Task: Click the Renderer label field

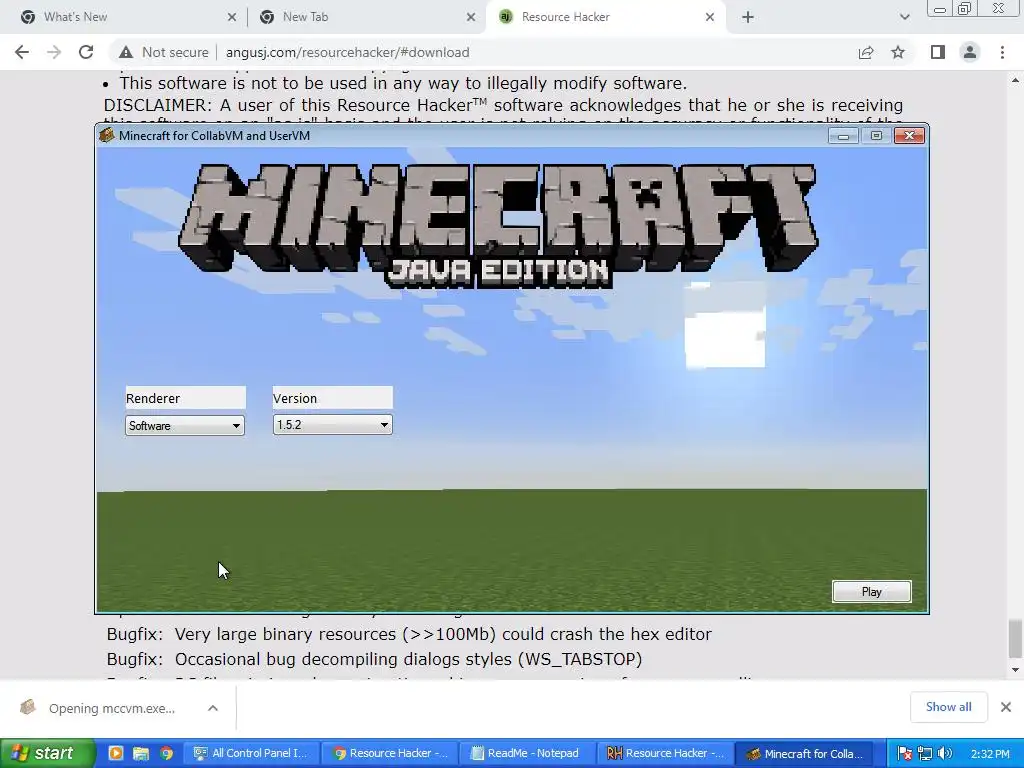Action: tap(185, 398)
